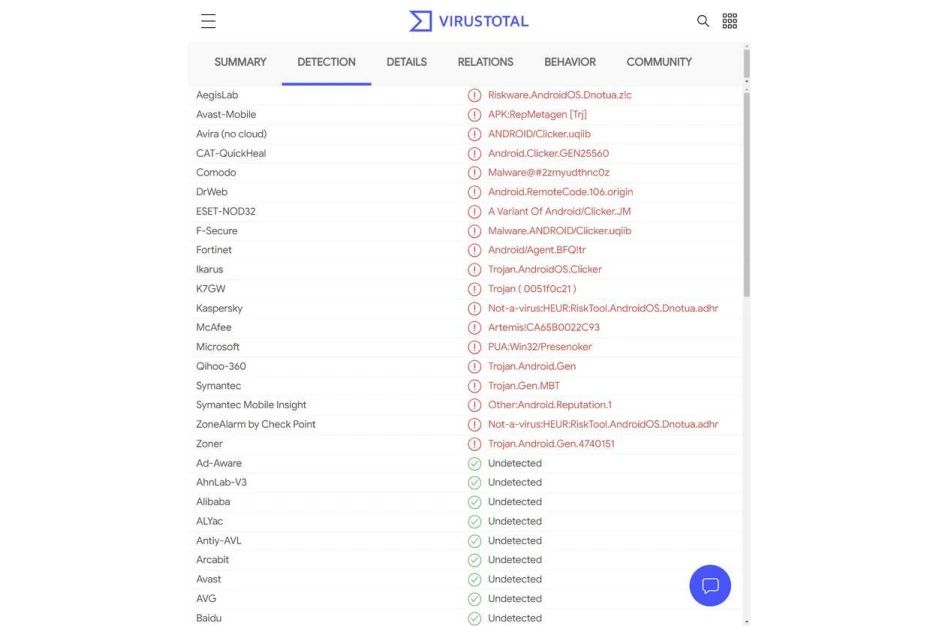Click the PUA:Win32/Presenoker detection text
The height and width of the screenshot is (626, 939).
click(x=539, y=347)
